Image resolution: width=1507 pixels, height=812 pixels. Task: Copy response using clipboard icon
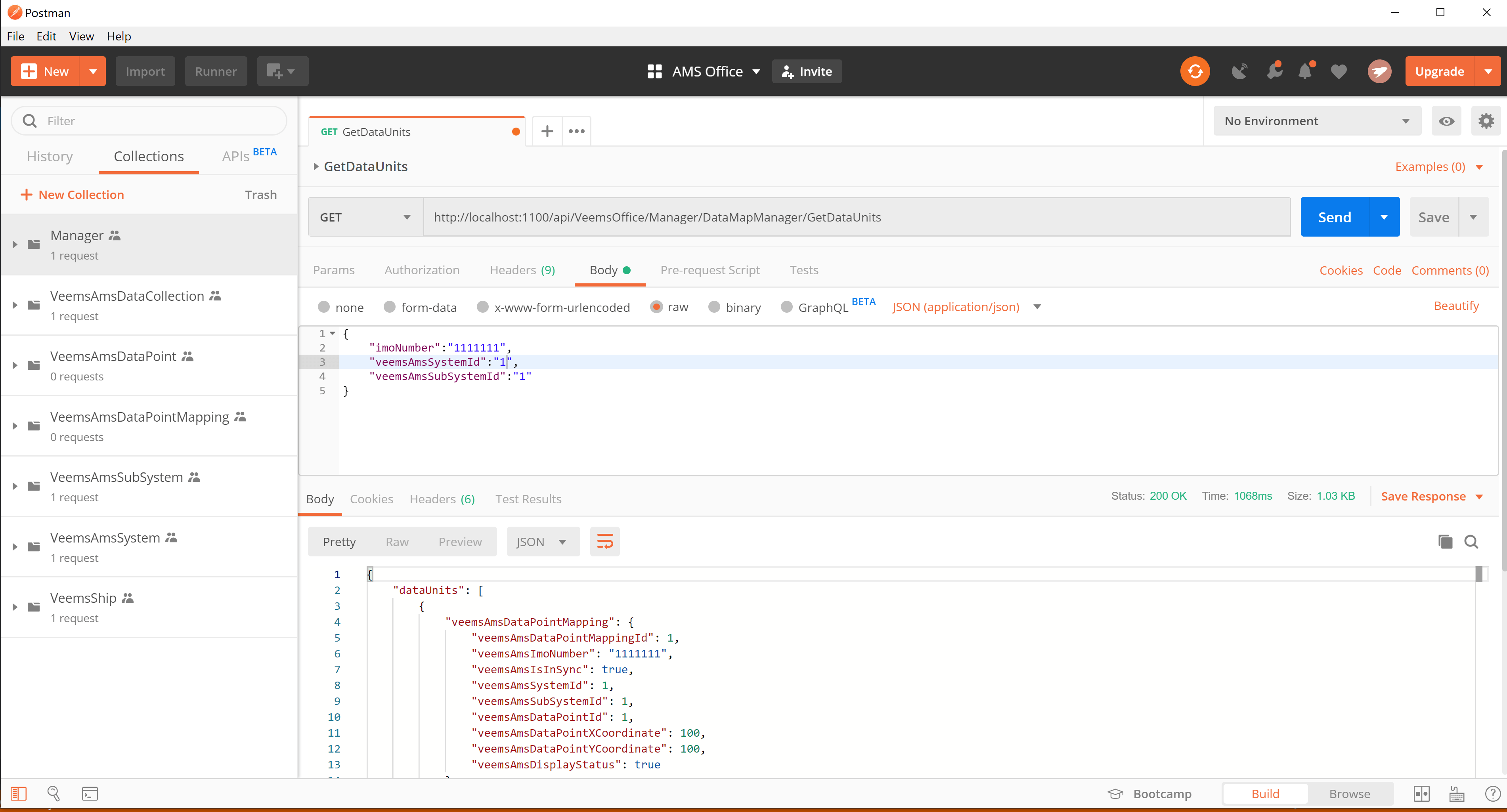1445,542
